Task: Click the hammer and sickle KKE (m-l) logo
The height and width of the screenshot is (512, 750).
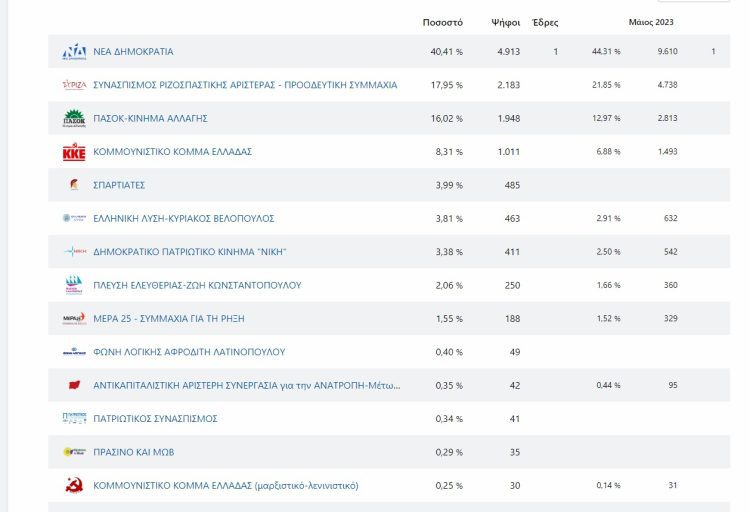Action: click(x=74, y=485)
